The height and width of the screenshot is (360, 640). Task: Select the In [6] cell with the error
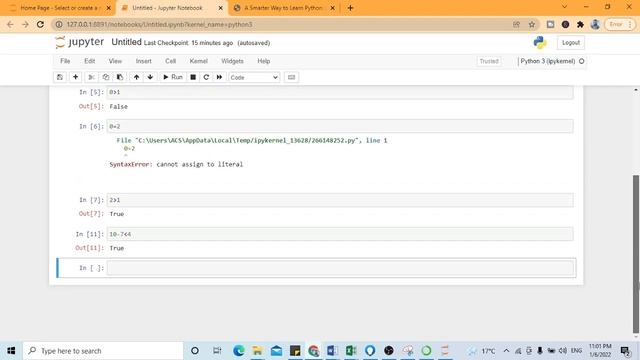[340, 127]
